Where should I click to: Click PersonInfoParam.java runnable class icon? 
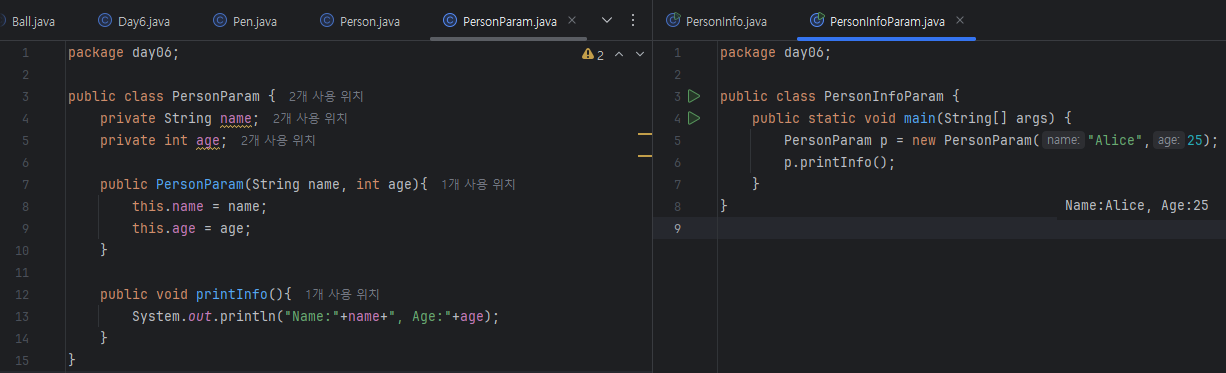[818, 20]
